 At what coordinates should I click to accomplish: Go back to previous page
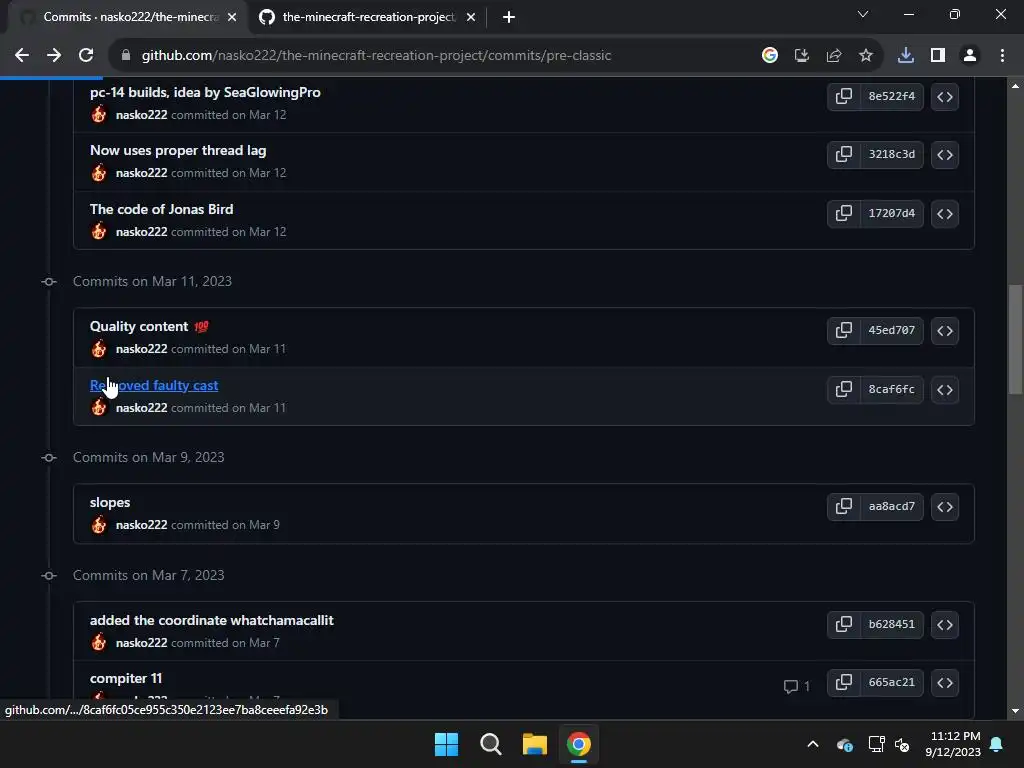point(22,56)
